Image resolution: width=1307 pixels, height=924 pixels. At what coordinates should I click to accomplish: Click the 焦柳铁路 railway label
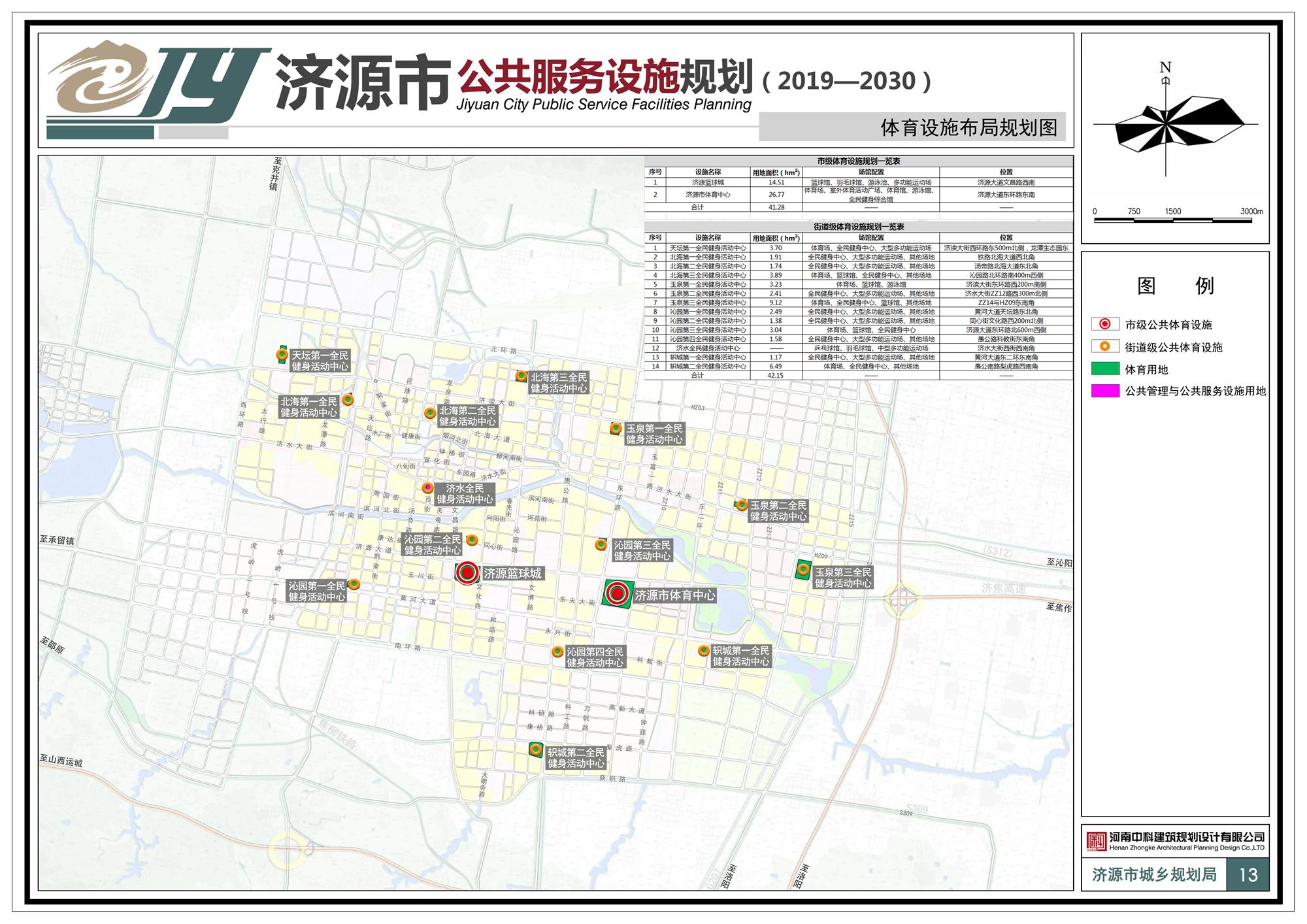pos(337,734)
